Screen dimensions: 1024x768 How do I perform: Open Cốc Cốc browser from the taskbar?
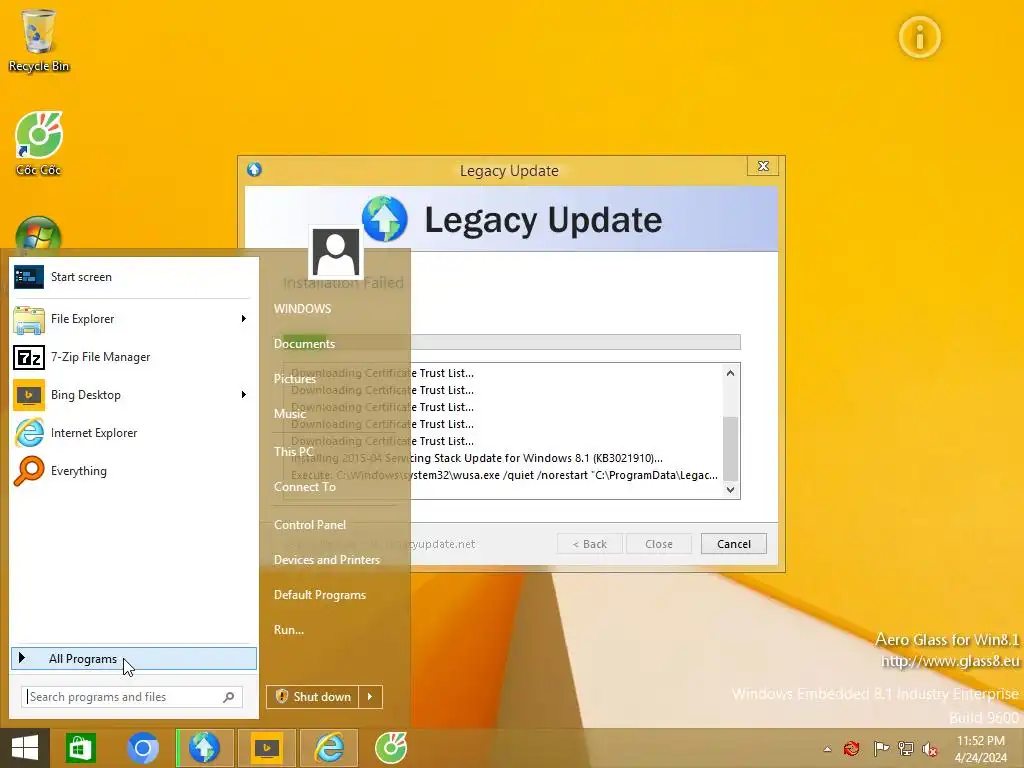[x=391, y=748]
